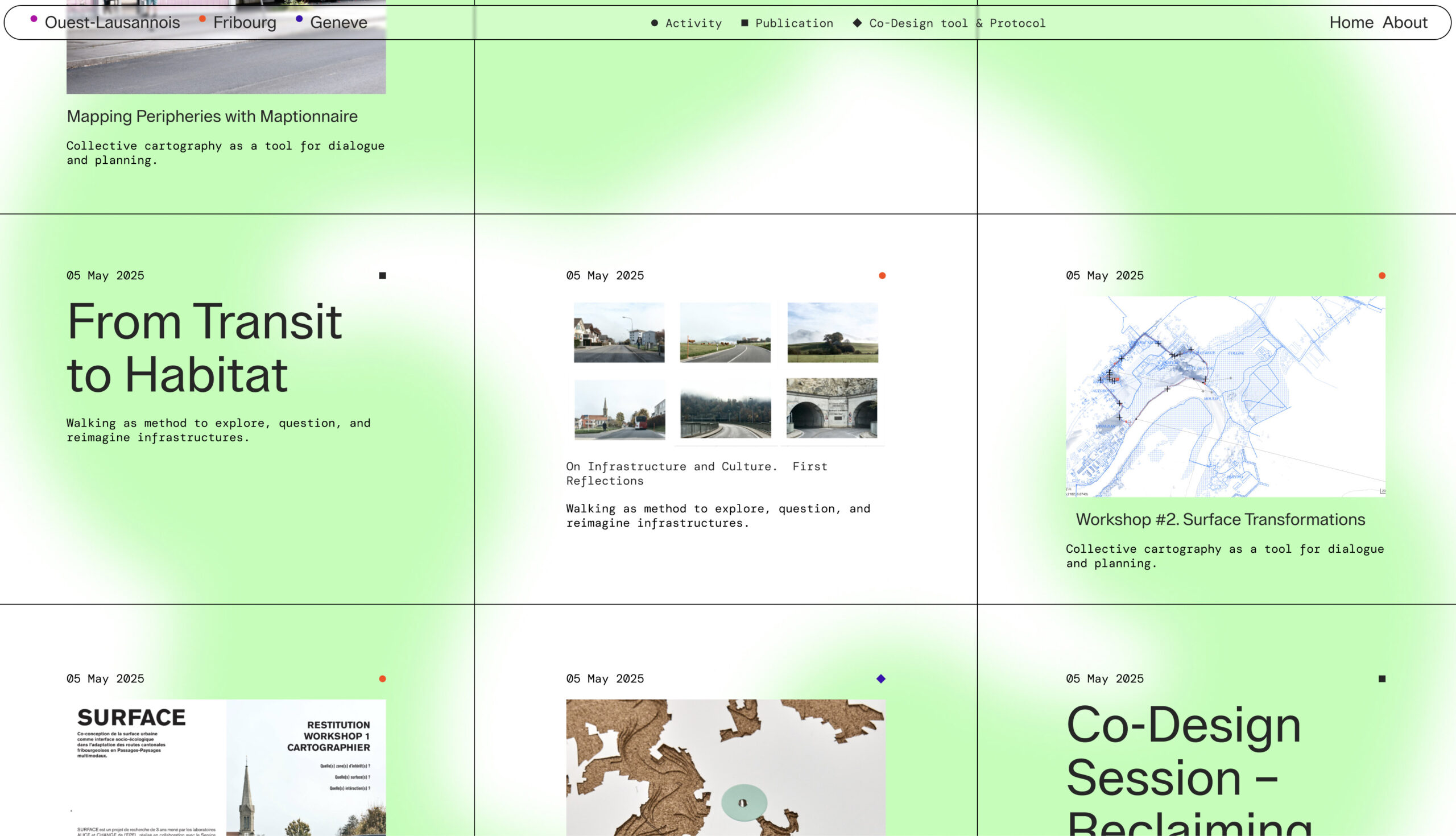1456x836 pixels.
Task: Filter by Ouest-Lausannois region
Action: (112, 22)
